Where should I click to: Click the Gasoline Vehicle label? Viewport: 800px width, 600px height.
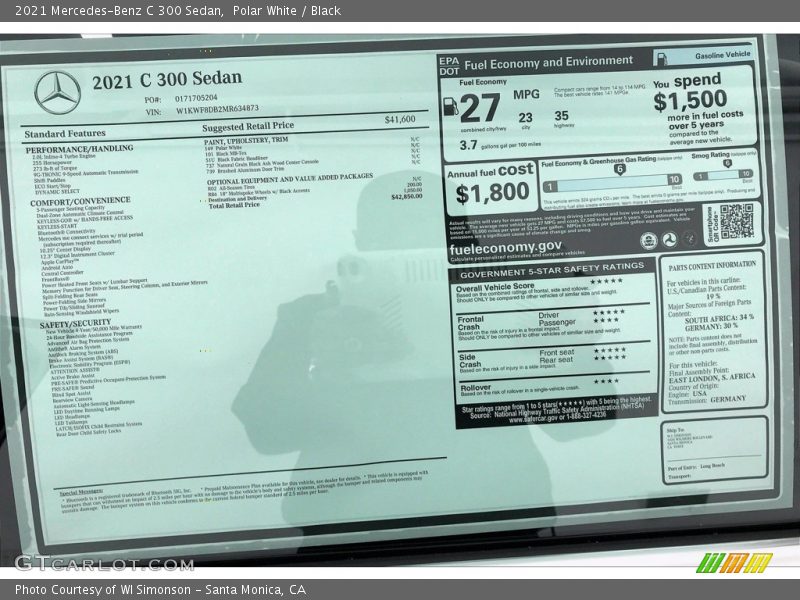pos(723,57)
